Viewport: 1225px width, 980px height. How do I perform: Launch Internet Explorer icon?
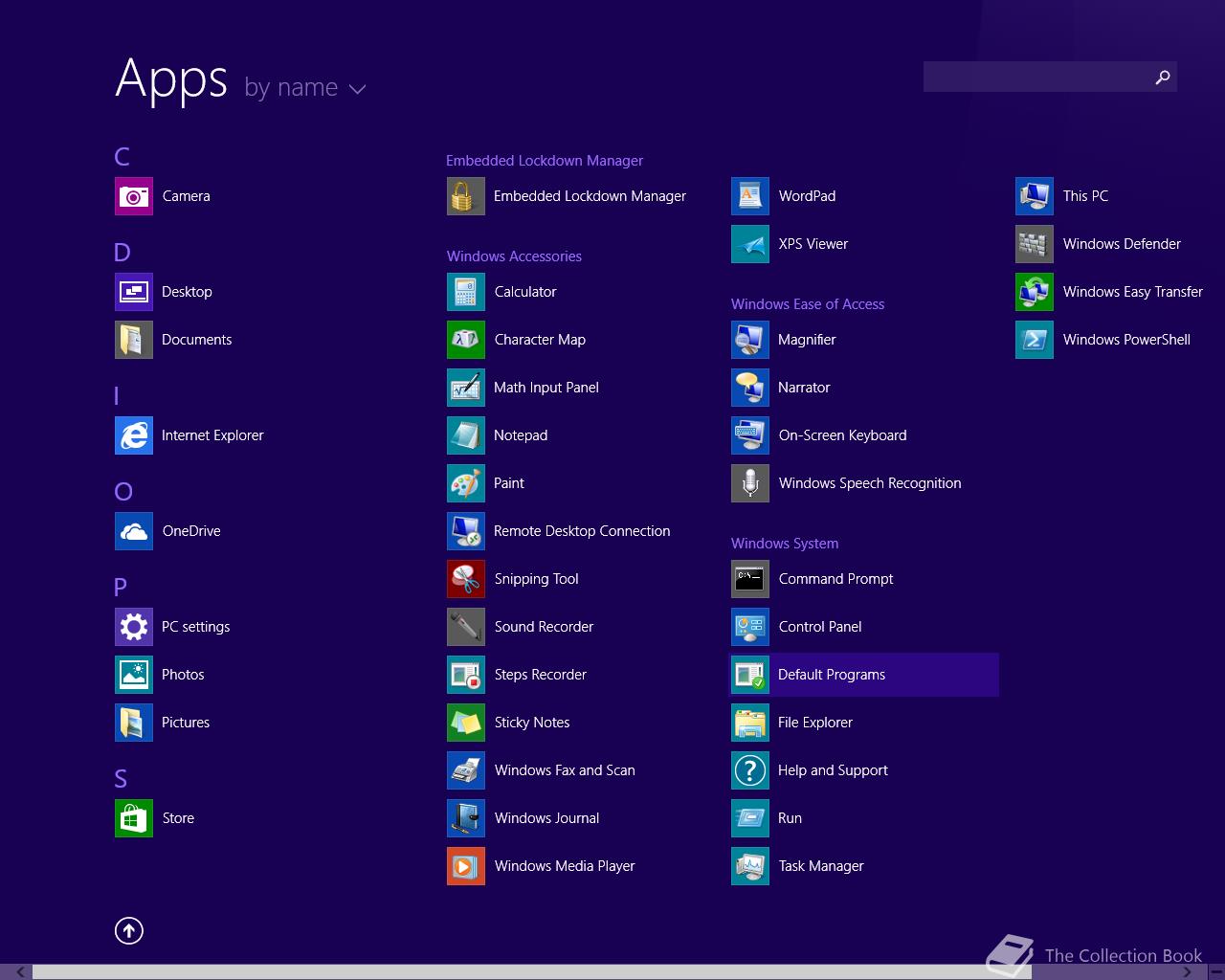click(x=134, y=435)
